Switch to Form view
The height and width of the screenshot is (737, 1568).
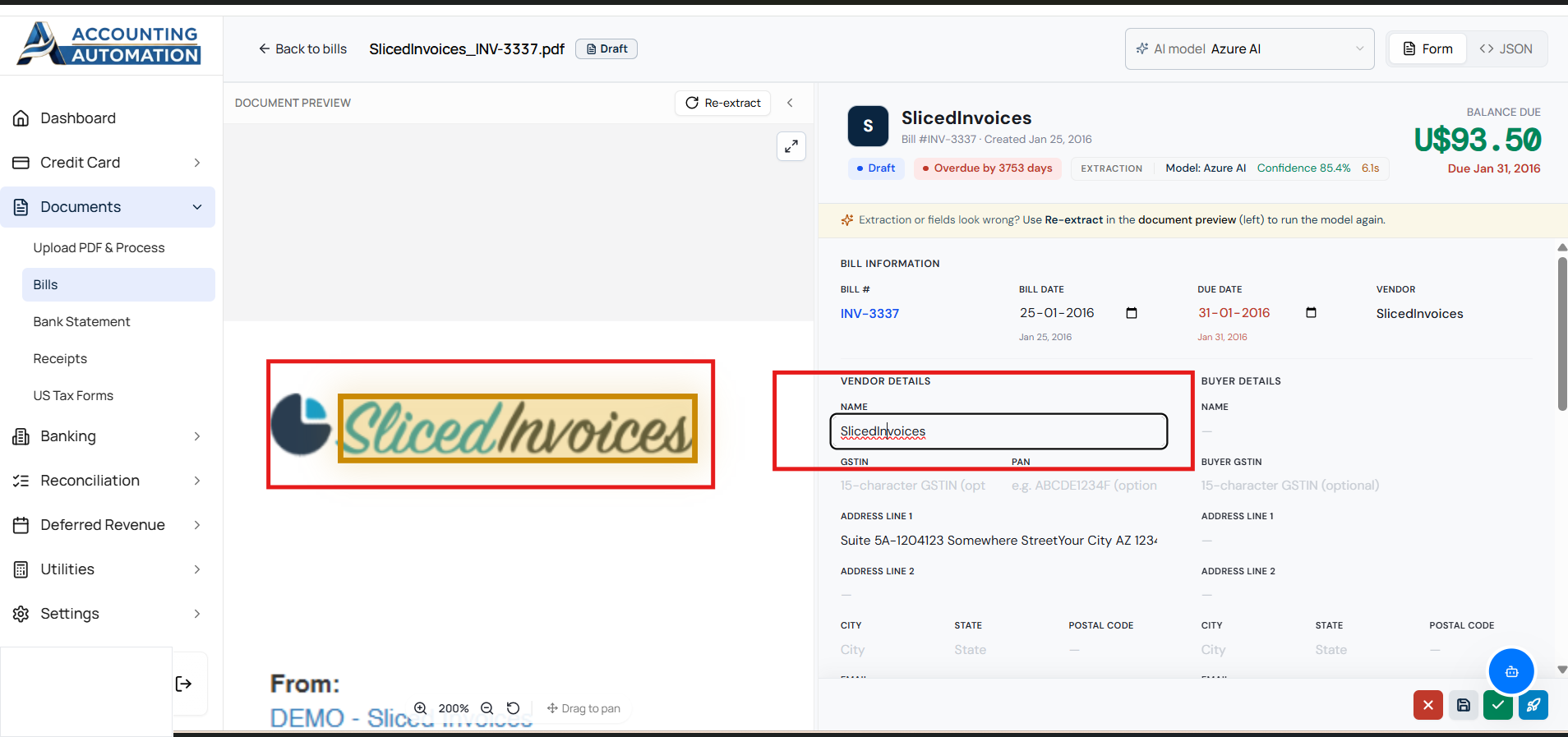tap(1427, 48)
